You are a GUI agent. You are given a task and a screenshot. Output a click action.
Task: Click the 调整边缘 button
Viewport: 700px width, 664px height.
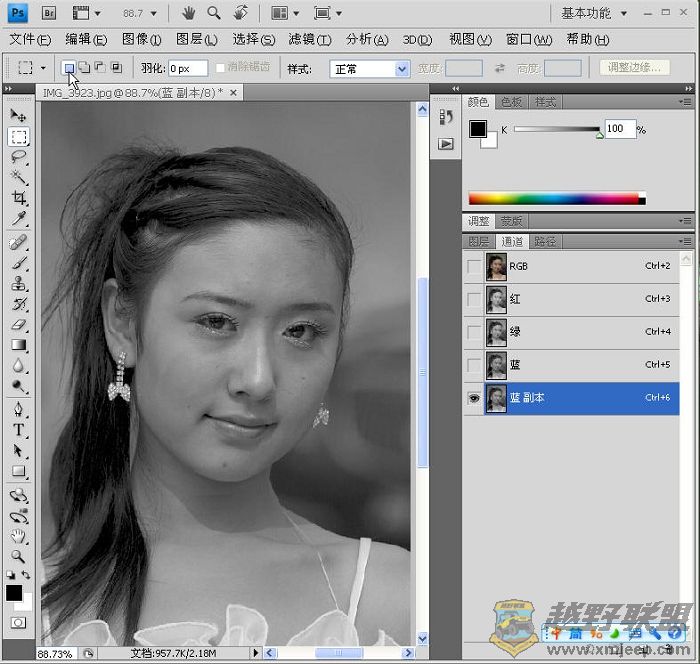coord(635,68)
